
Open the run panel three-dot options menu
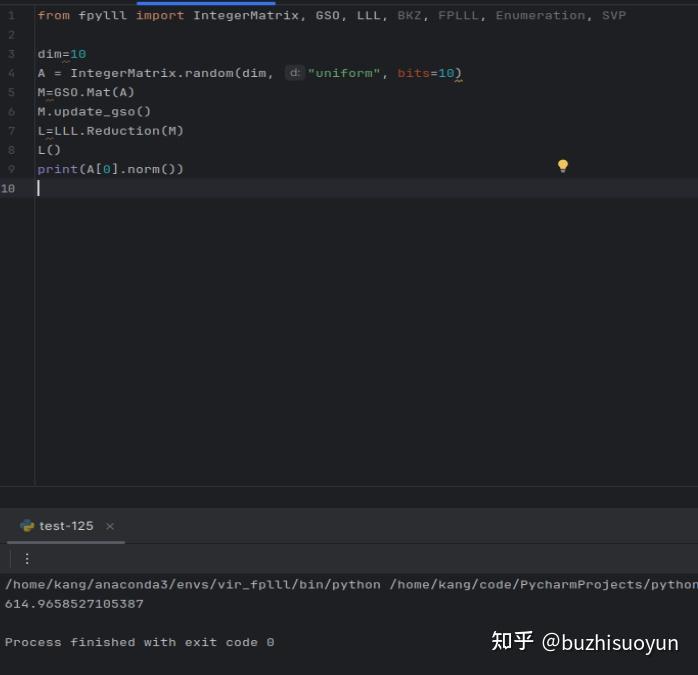(27, 559)
